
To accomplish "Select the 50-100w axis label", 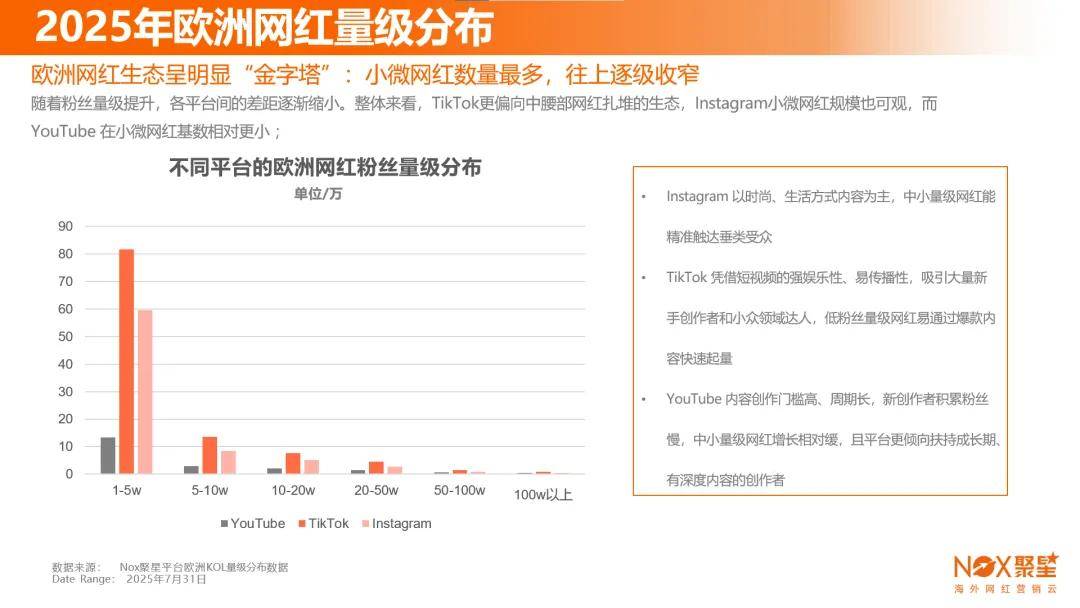I will (x=459, y=491).
